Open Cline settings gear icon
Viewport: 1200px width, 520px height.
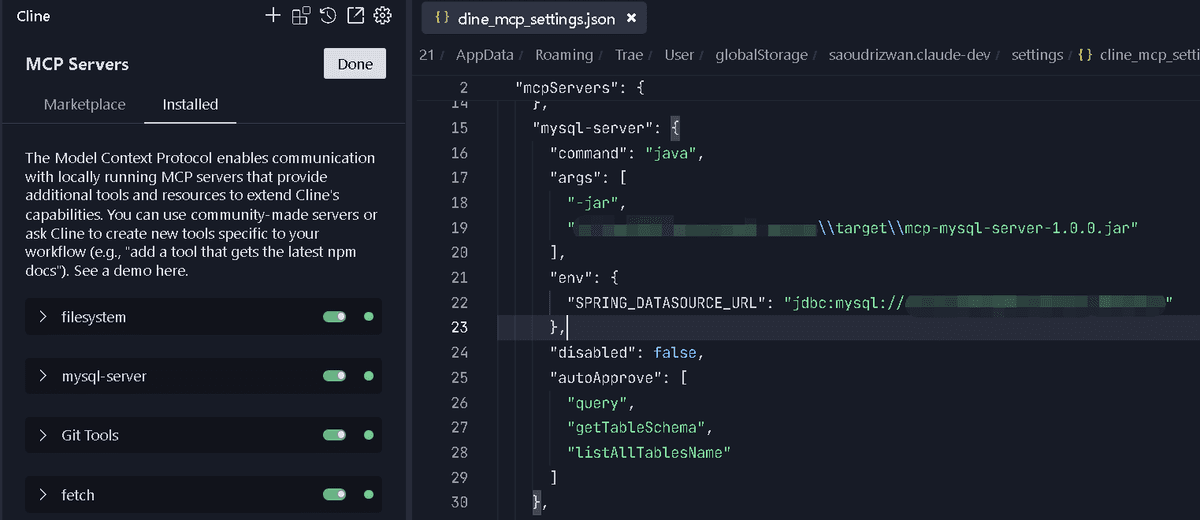point(382,15)
